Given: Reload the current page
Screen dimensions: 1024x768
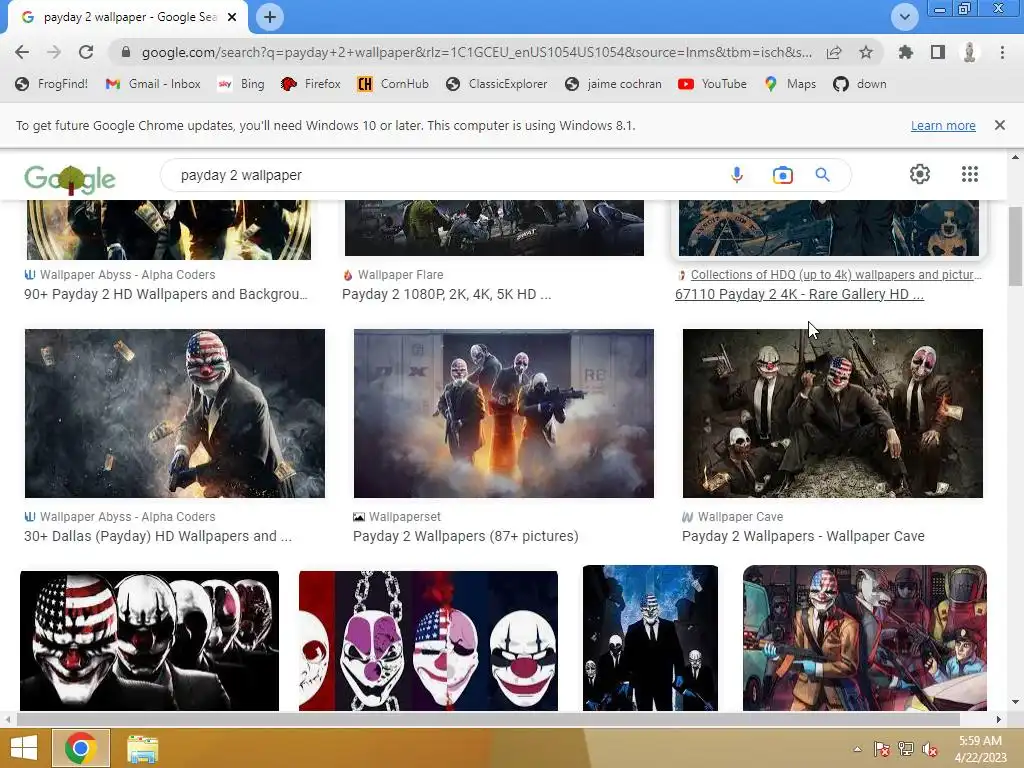Looking at the screenshot, I should (86, 52).
